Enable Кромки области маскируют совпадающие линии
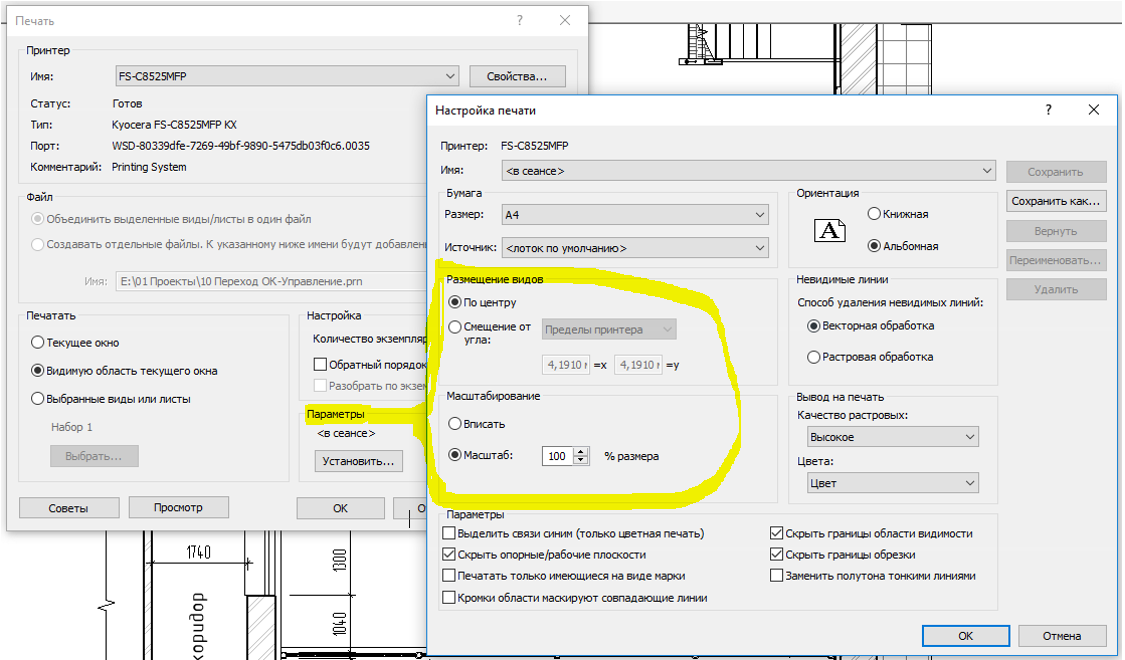Screen dimensions: 1125x660 tap(449, 597)
